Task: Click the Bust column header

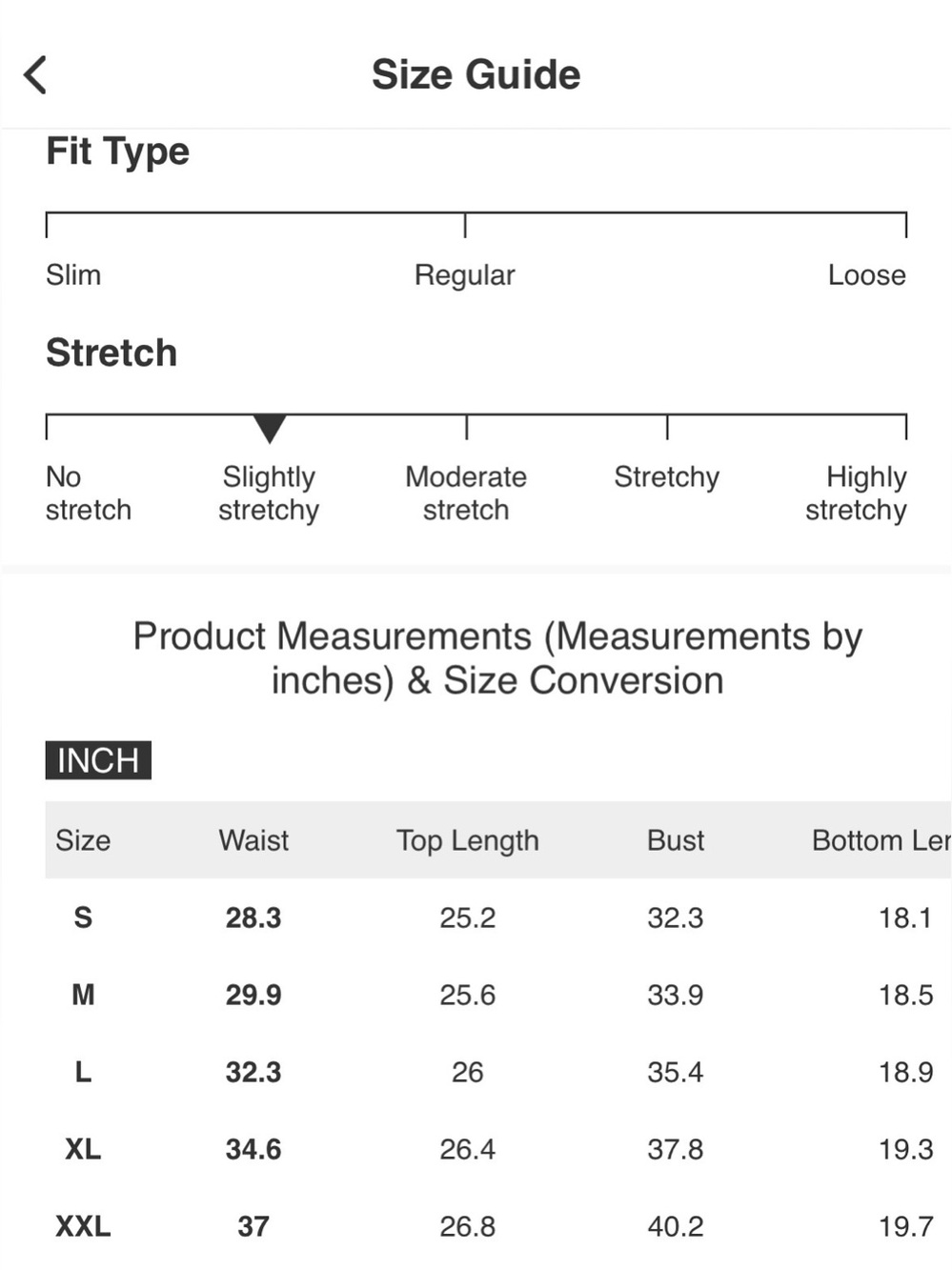Action: tap(676, 840)
